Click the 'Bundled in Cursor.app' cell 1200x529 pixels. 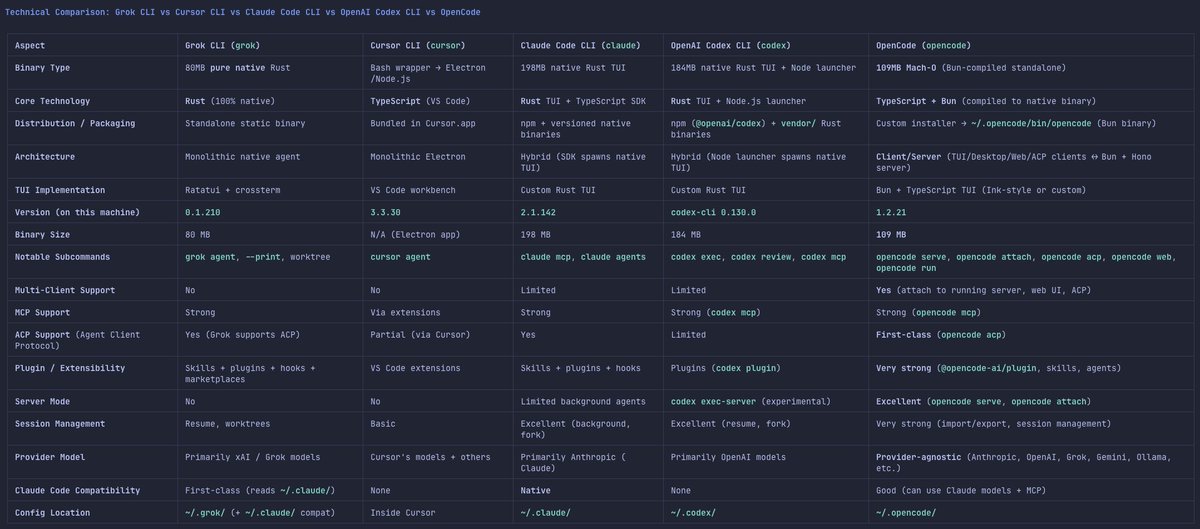coord(425,123)
